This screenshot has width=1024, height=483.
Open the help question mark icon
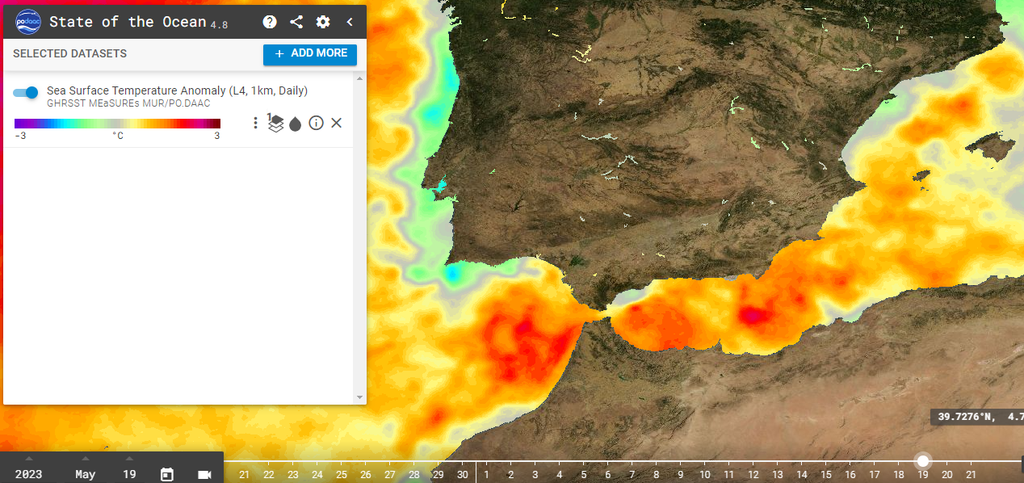coord(270,22)
